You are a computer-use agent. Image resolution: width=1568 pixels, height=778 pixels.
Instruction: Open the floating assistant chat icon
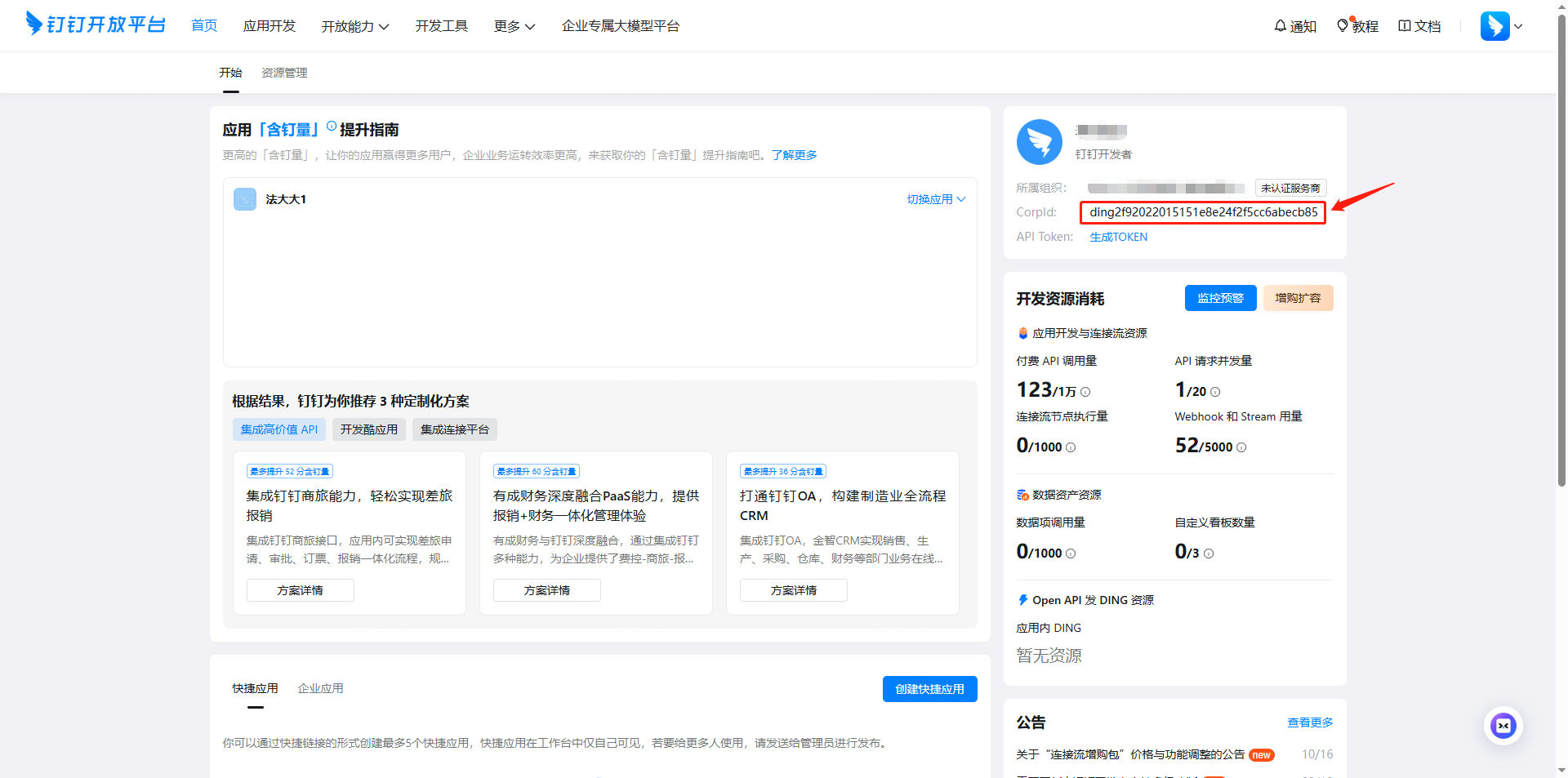pos(1503,726)
